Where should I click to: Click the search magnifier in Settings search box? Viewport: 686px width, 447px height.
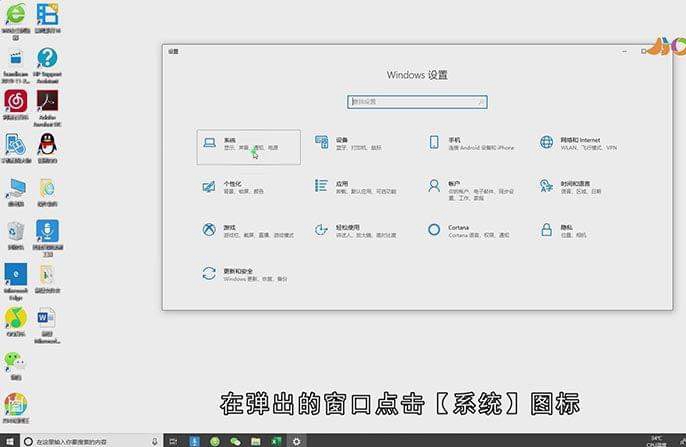pyautogui.click(x=480, y=102)
